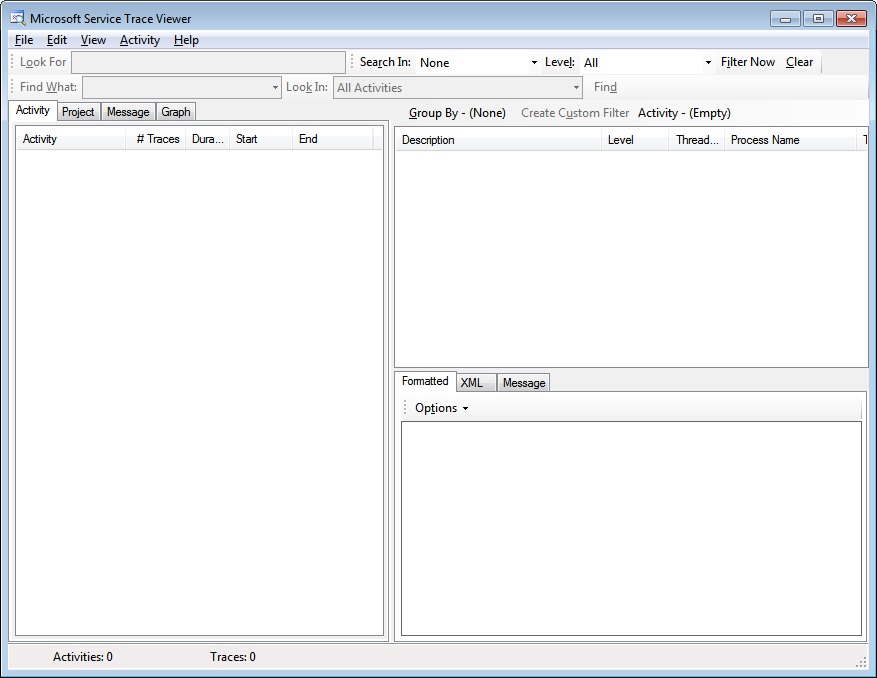Click the Traces: 0 status text
This screenshot has height=678, width=877.
pyautogui.click(x=233, y=657)
